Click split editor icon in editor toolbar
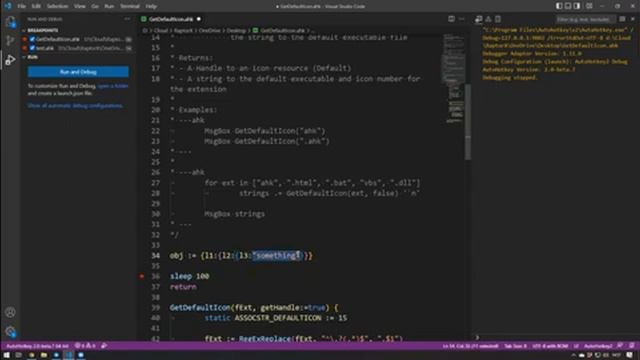This screenshot has width=640, height=360. click(x=451, y=19)
